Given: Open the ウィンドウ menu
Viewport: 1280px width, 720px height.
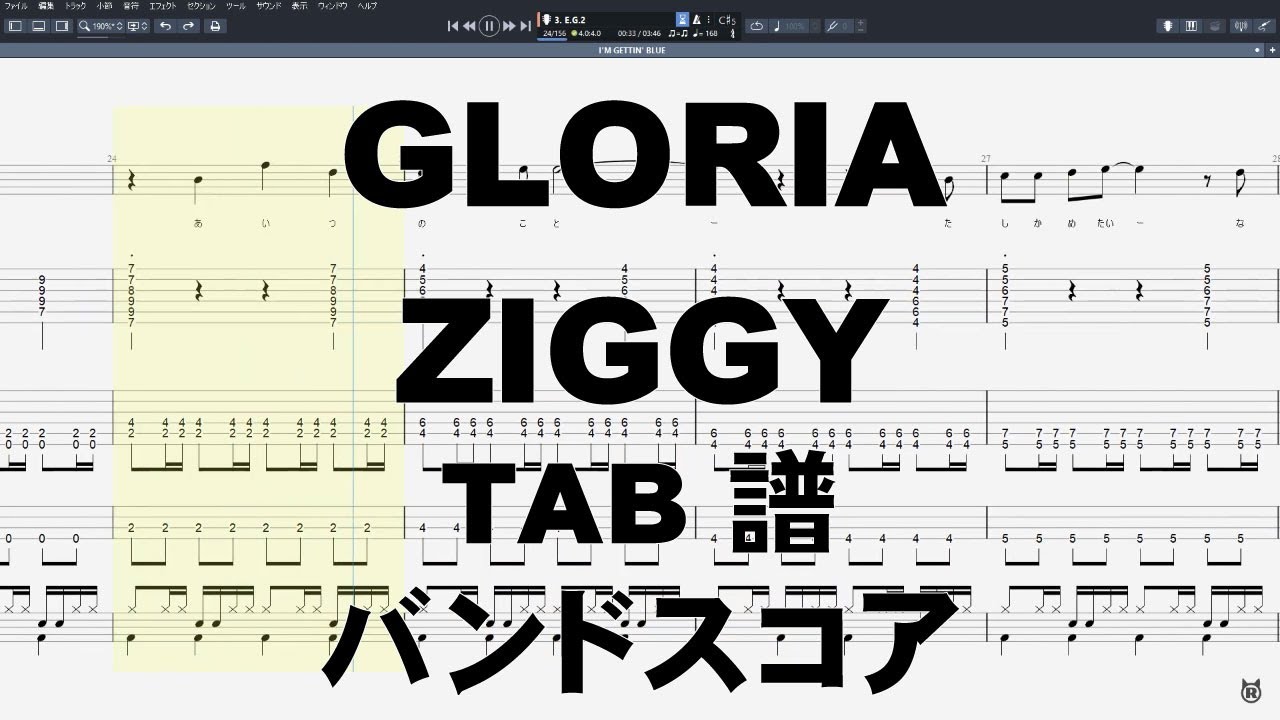Looking at the screenshot, I should tap(333, 6).
